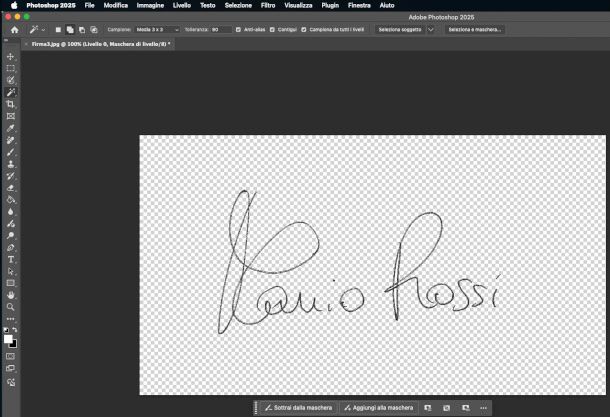Toggle the Anti-alias checkbox
This screenshot has width=610, height=417.
point(237,30)
